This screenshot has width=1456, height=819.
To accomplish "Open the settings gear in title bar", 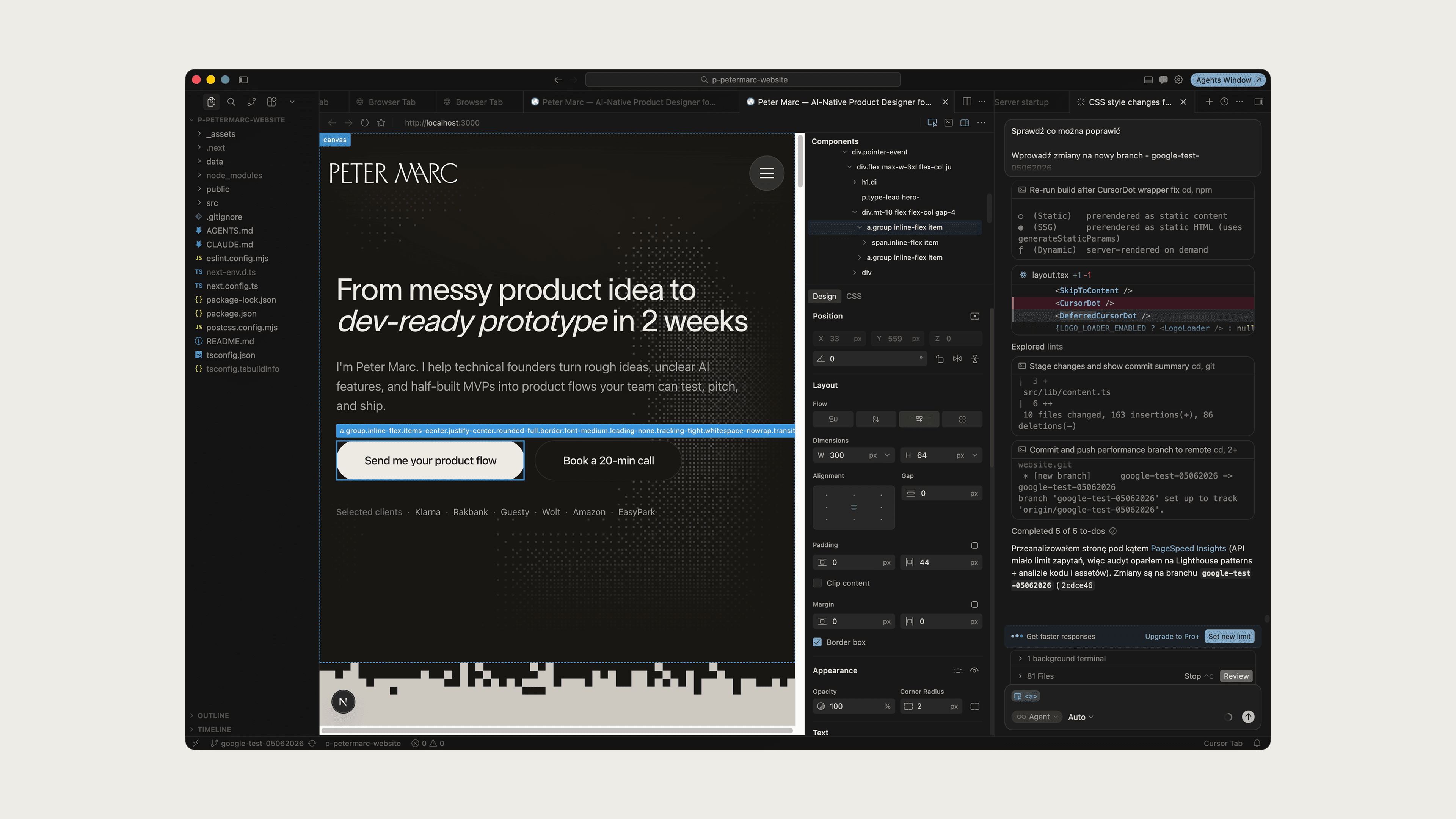I will click(1178, 80).
